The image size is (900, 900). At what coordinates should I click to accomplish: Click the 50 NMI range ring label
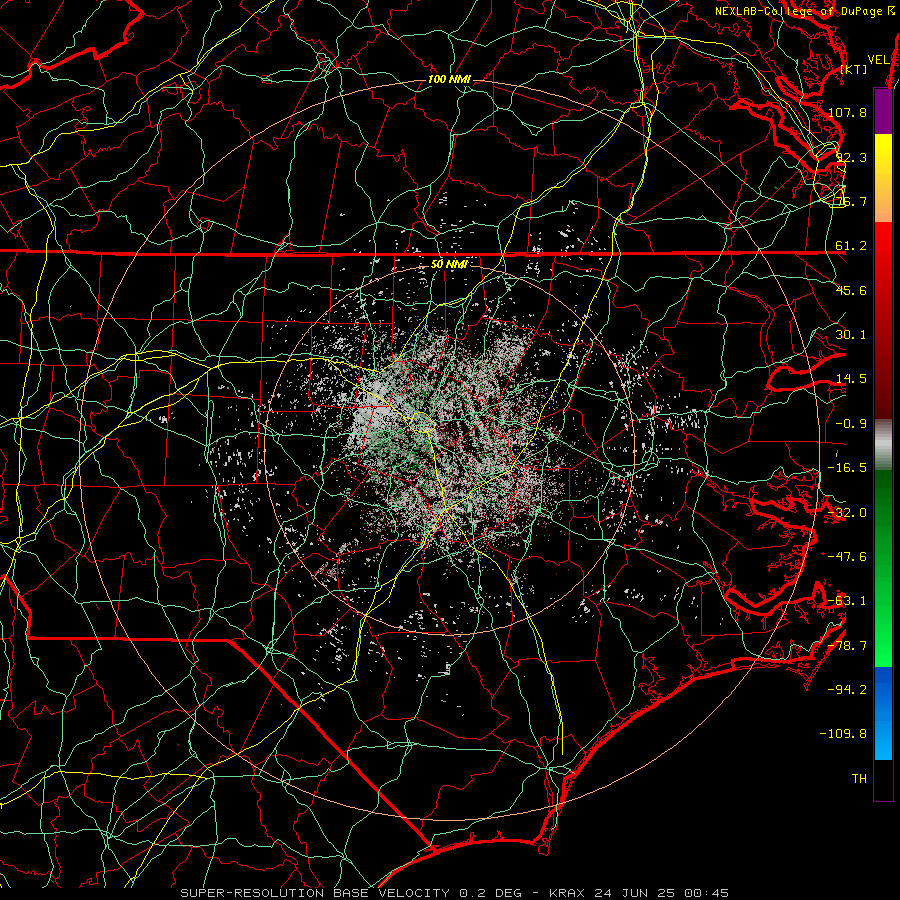point(449,265)
